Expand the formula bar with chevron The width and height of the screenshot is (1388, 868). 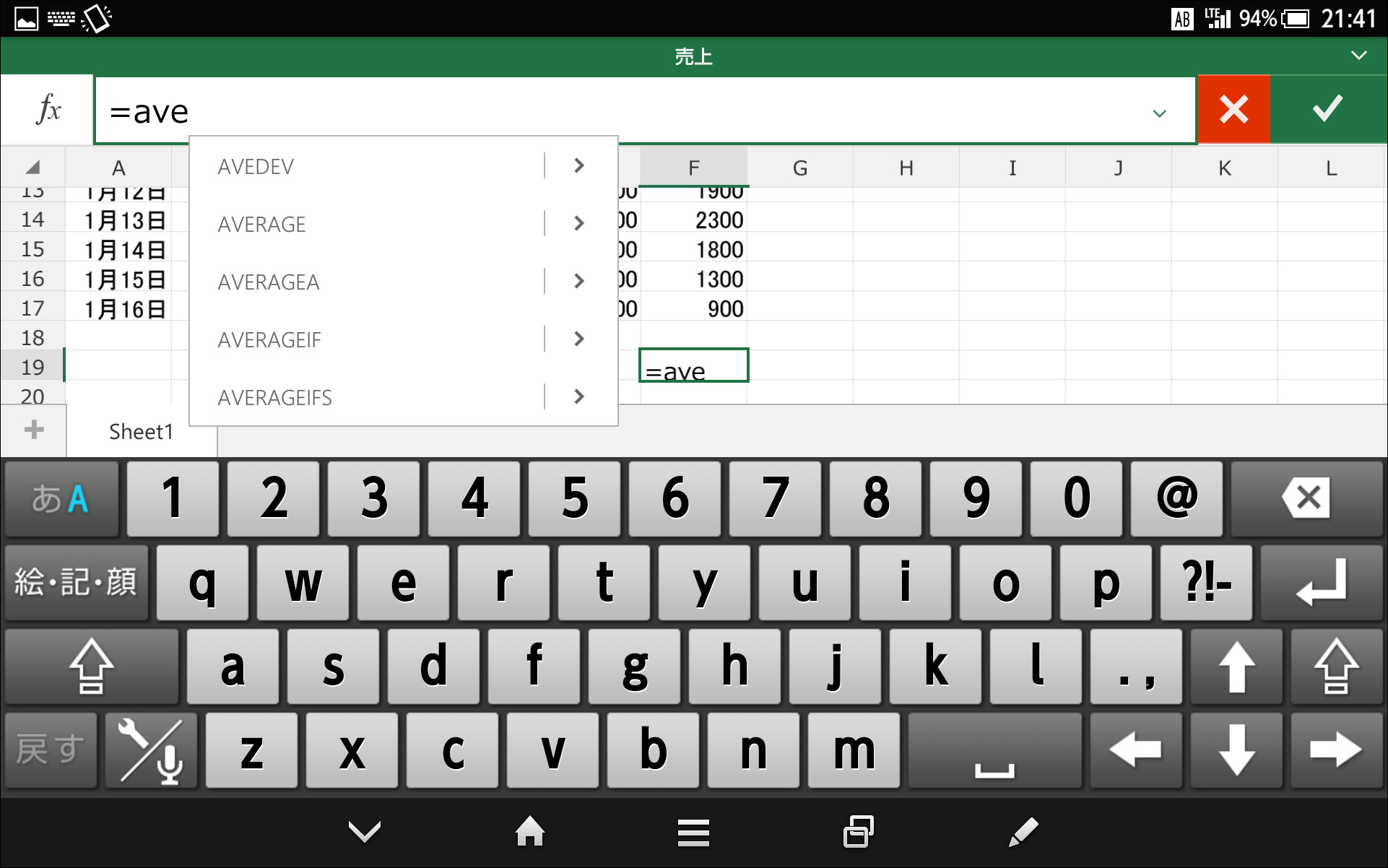1160,113
